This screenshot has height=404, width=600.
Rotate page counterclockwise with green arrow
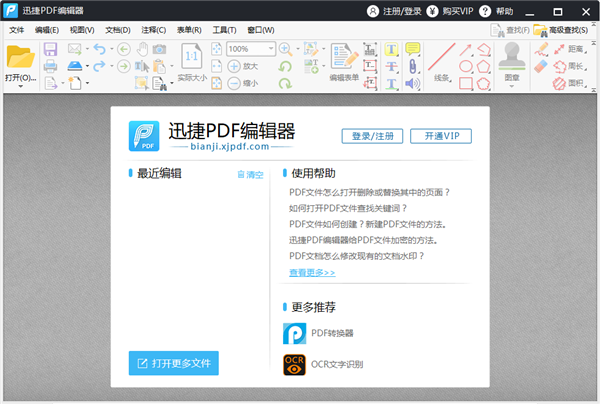285,66
